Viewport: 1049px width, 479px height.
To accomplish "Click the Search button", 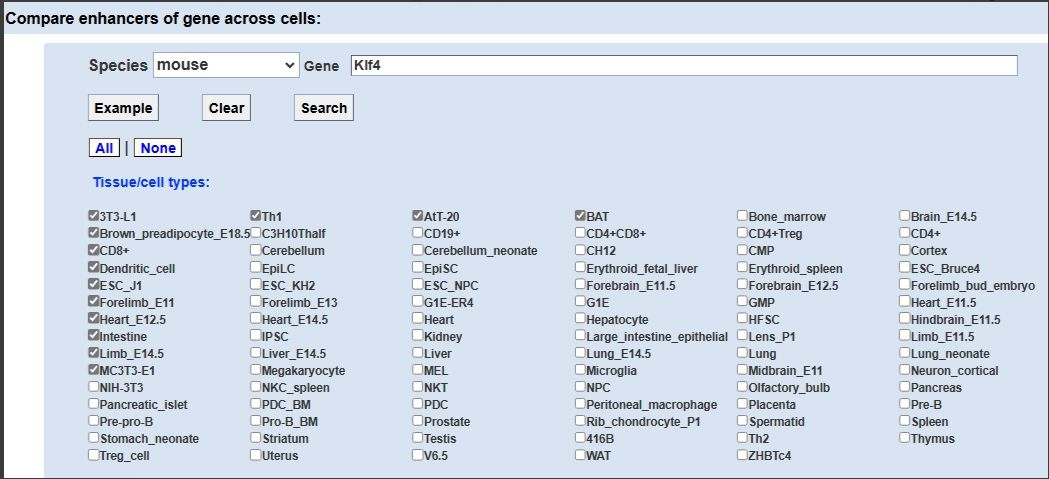I will (323, 108).
